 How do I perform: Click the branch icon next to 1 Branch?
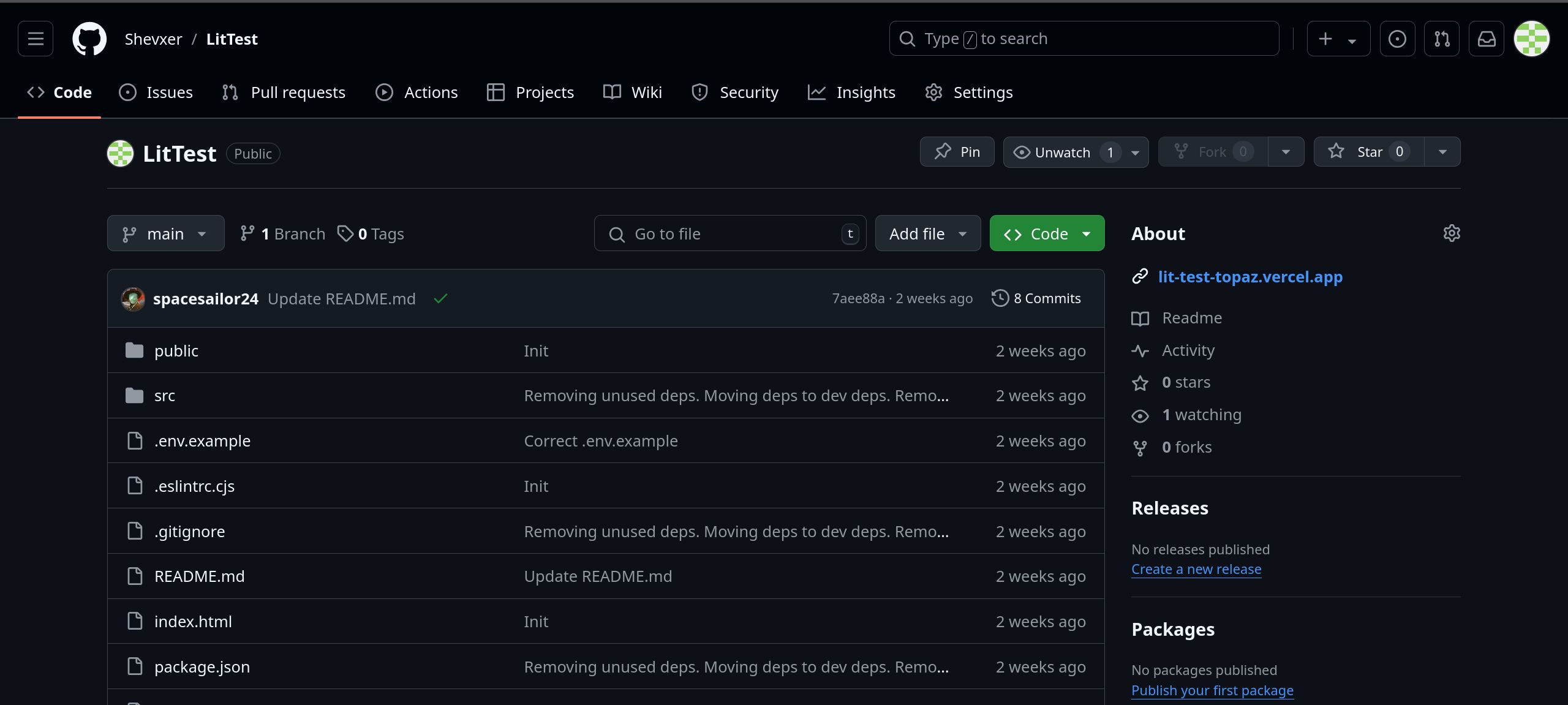(x=247, y=233)
